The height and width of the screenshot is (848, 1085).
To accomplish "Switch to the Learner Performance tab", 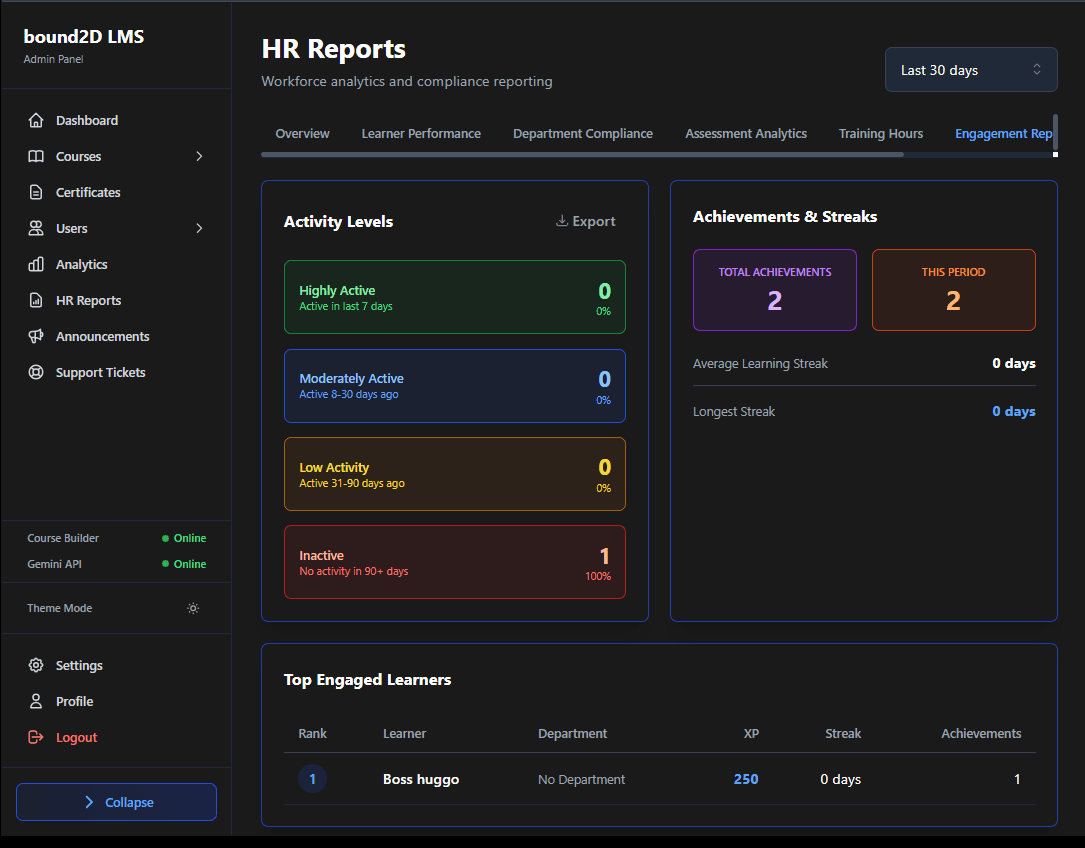I will [421, 134].
